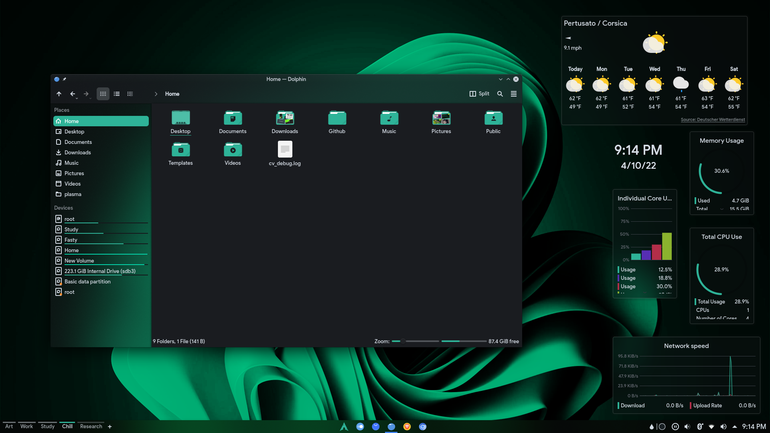770x433 pixels.
Task: Select the Public folder icon
Action: (493, 122)
